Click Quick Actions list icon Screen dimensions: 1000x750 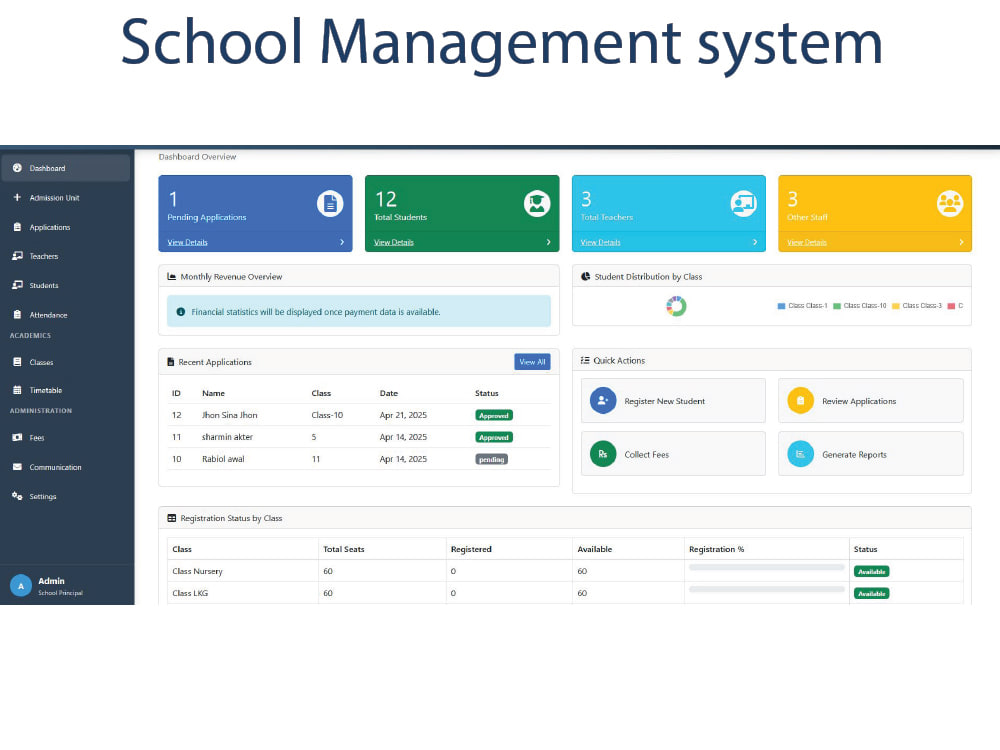click(585, 360)
